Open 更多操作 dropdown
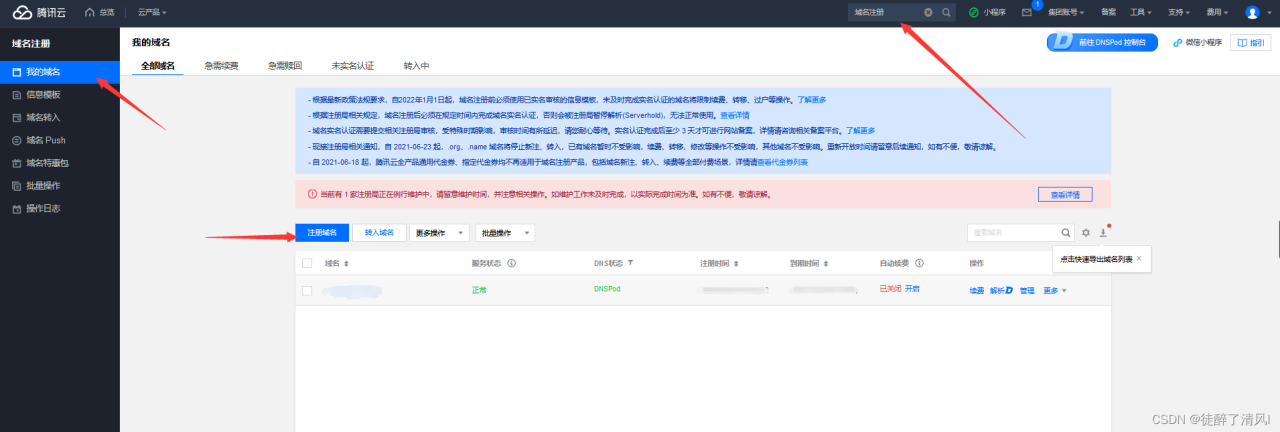Screen dimensions: 1280x432 coord(439,232)
